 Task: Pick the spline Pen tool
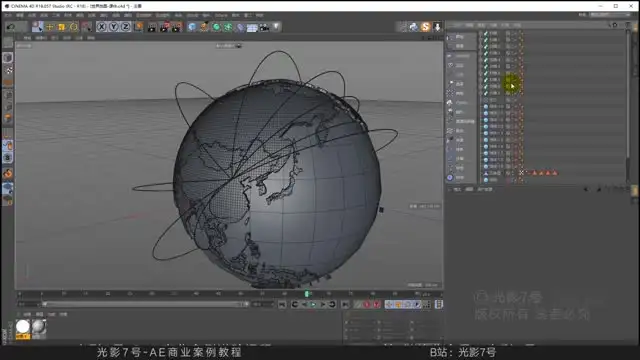[x=204, y=27]
